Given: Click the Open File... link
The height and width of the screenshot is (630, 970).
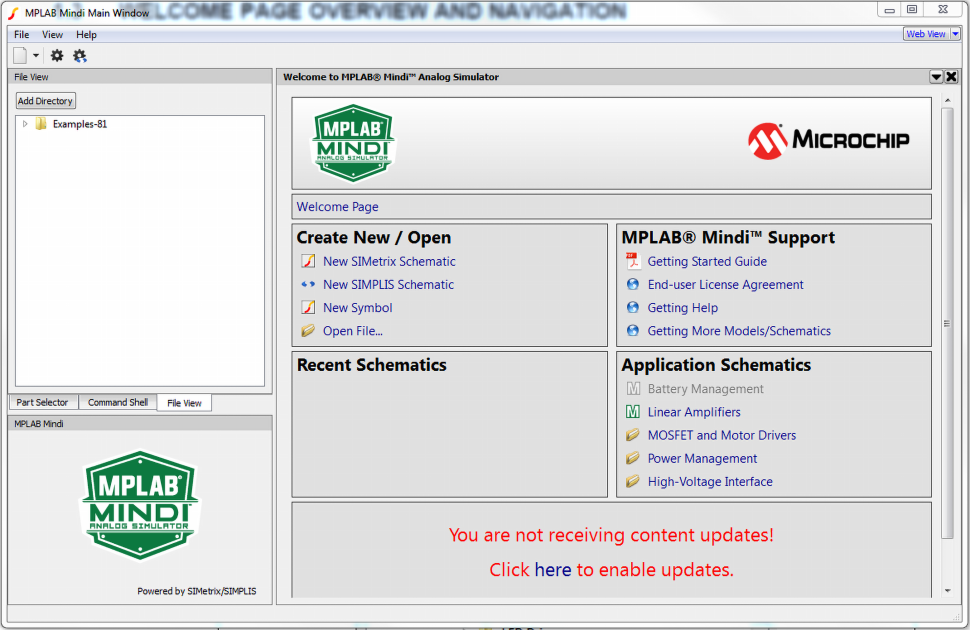Looking at the screenshot, I should (x=353, y=331).
